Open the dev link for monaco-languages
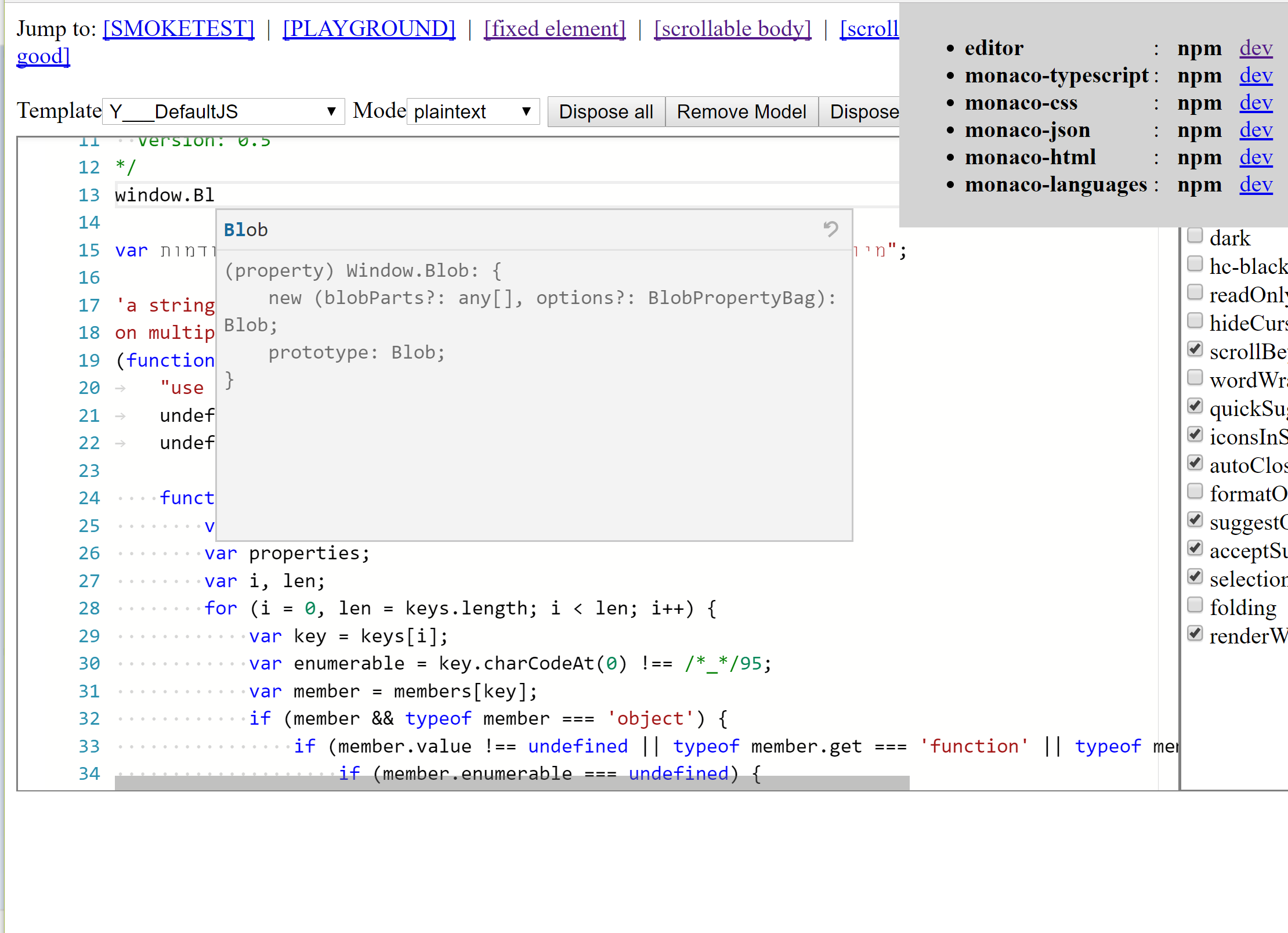The height and width of the screenshot is (933, 1288). (1256, 185)
